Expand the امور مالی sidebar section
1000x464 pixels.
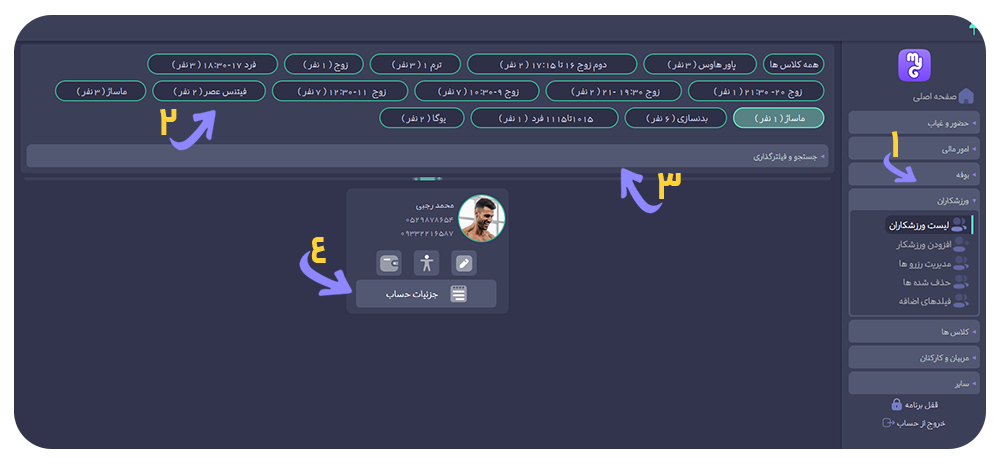[x=913, y=149]
